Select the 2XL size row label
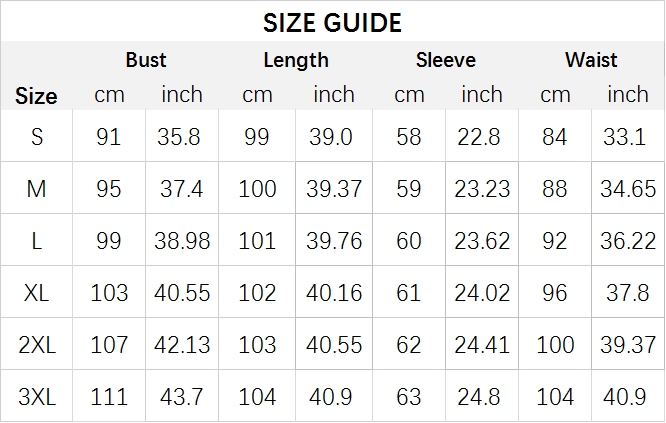The height and width of the screenshot is (423, 666). pyautogui.click(x=37, y=344)
